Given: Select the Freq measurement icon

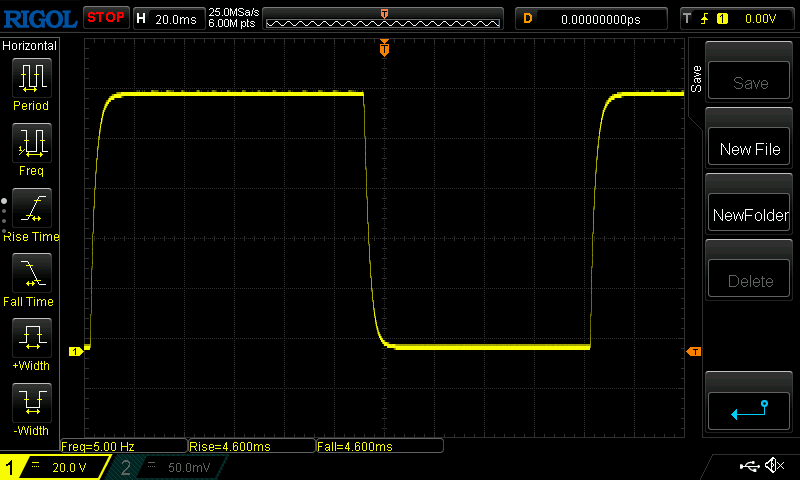Looking at the screenshot, I should pyautogui.click(x=31, y=143).
